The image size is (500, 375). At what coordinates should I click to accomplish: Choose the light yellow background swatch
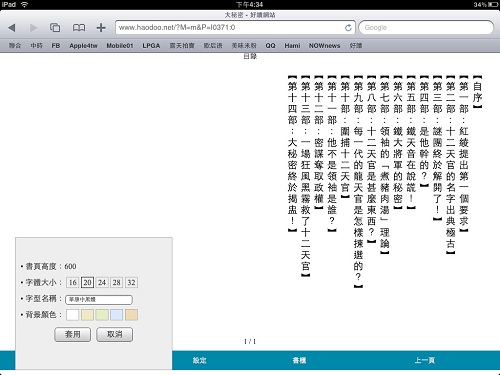tap(87, 315)
